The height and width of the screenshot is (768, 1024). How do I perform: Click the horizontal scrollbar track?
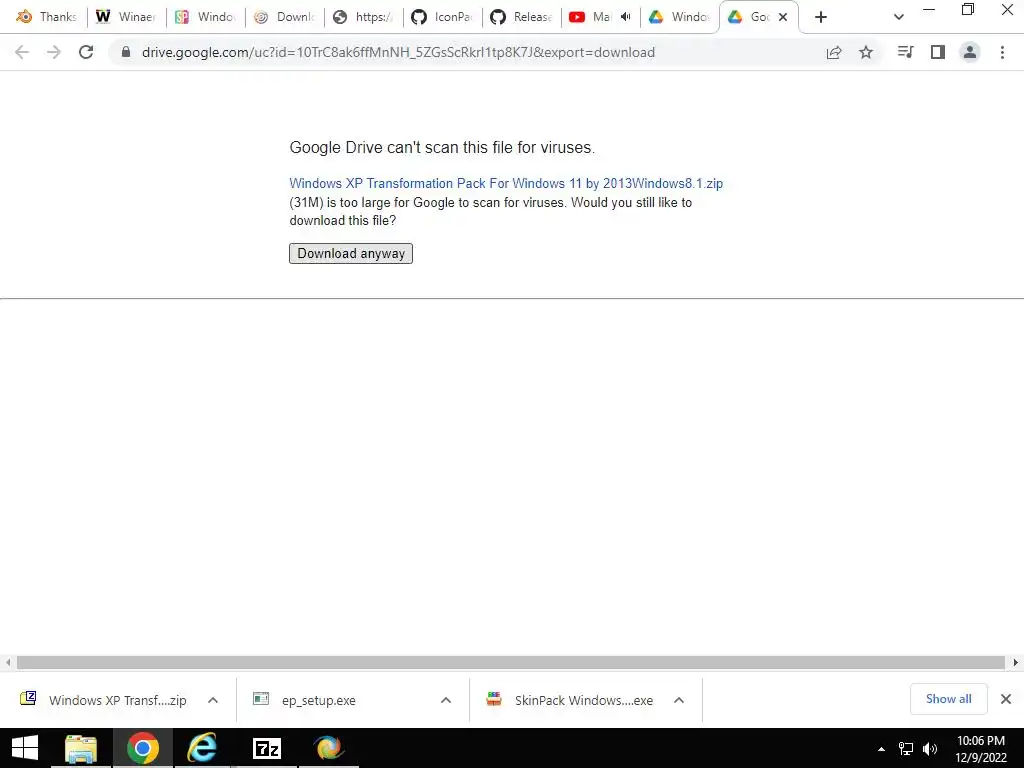pos(511,662)
